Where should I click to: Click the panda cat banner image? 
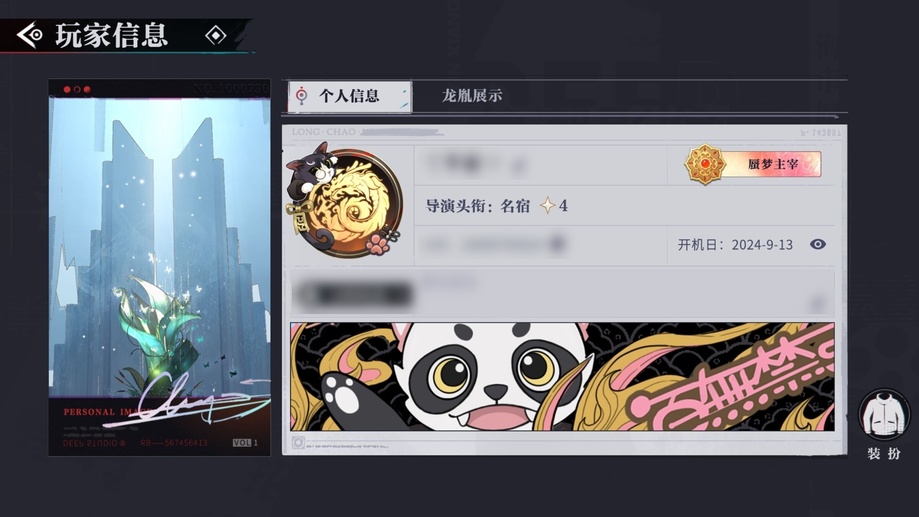point(562,376)
